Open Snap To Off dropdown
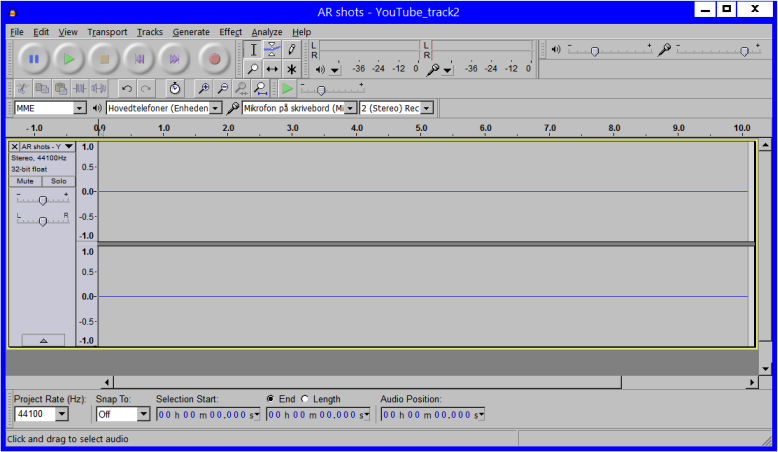The width and height of the screenshot is (778, 452). 143,414
